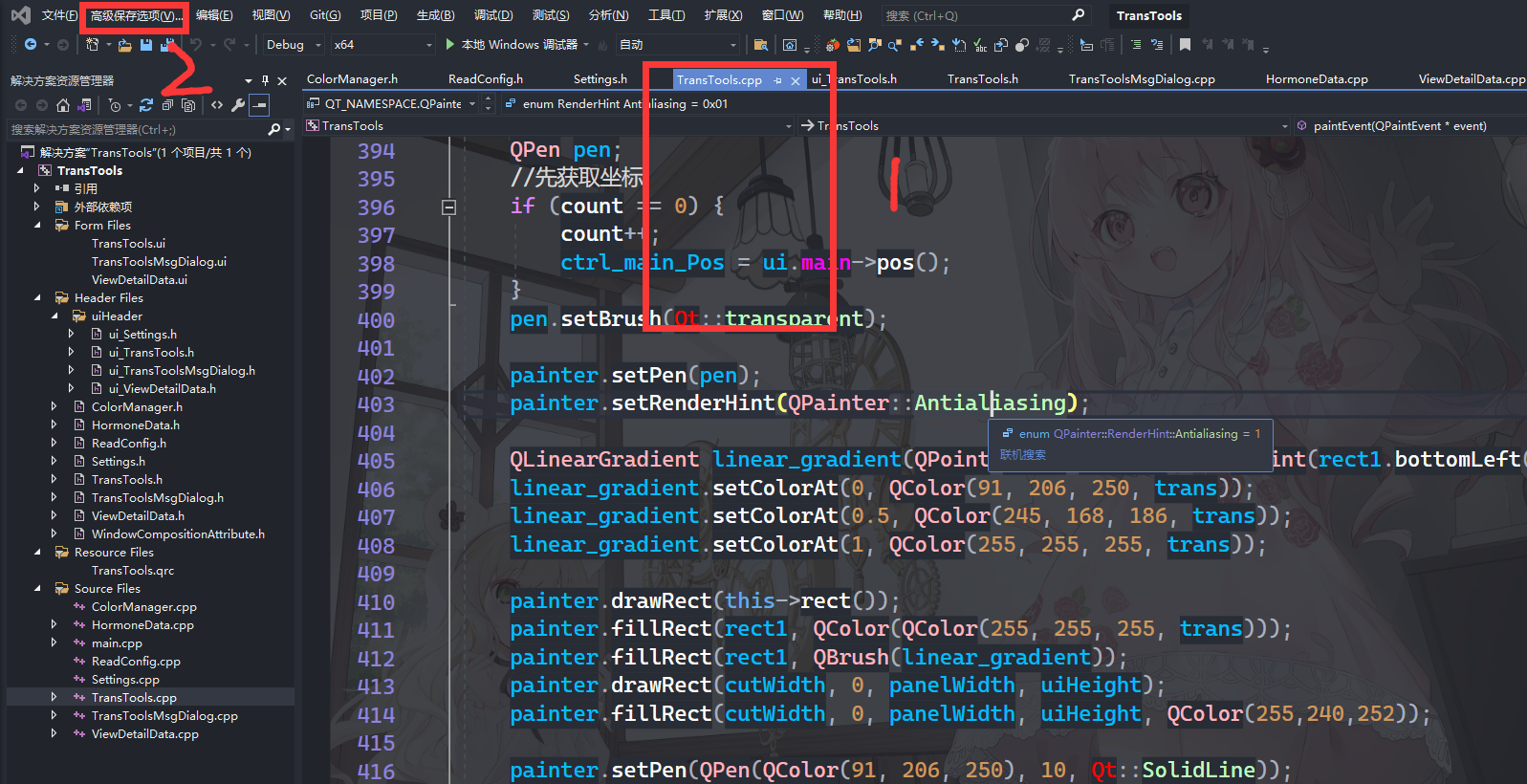Screen dimensions: 1527x784
Task: Select the highlighted TransTools.cpp tree item
Action: [134, 698]
